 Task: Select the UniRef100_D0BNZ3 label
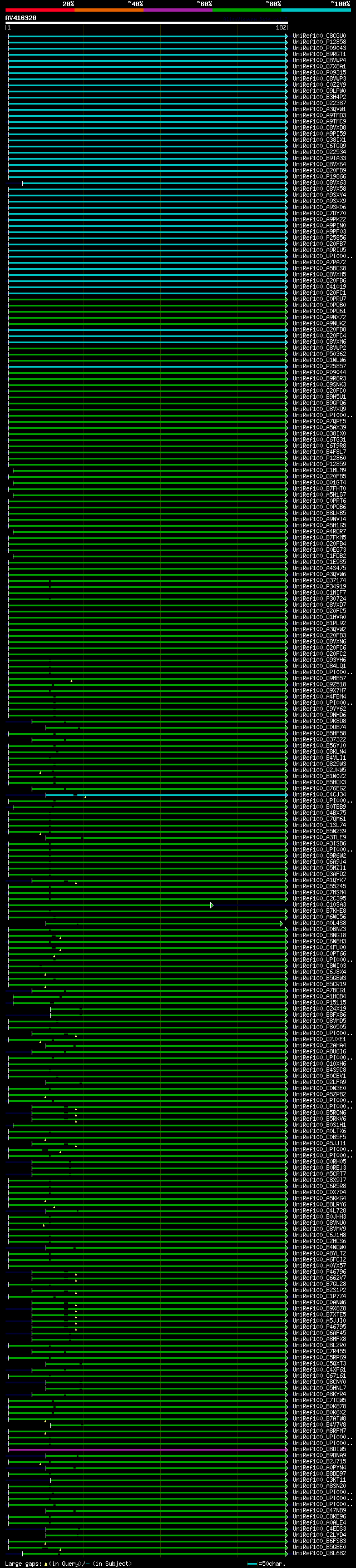[319, 929]
